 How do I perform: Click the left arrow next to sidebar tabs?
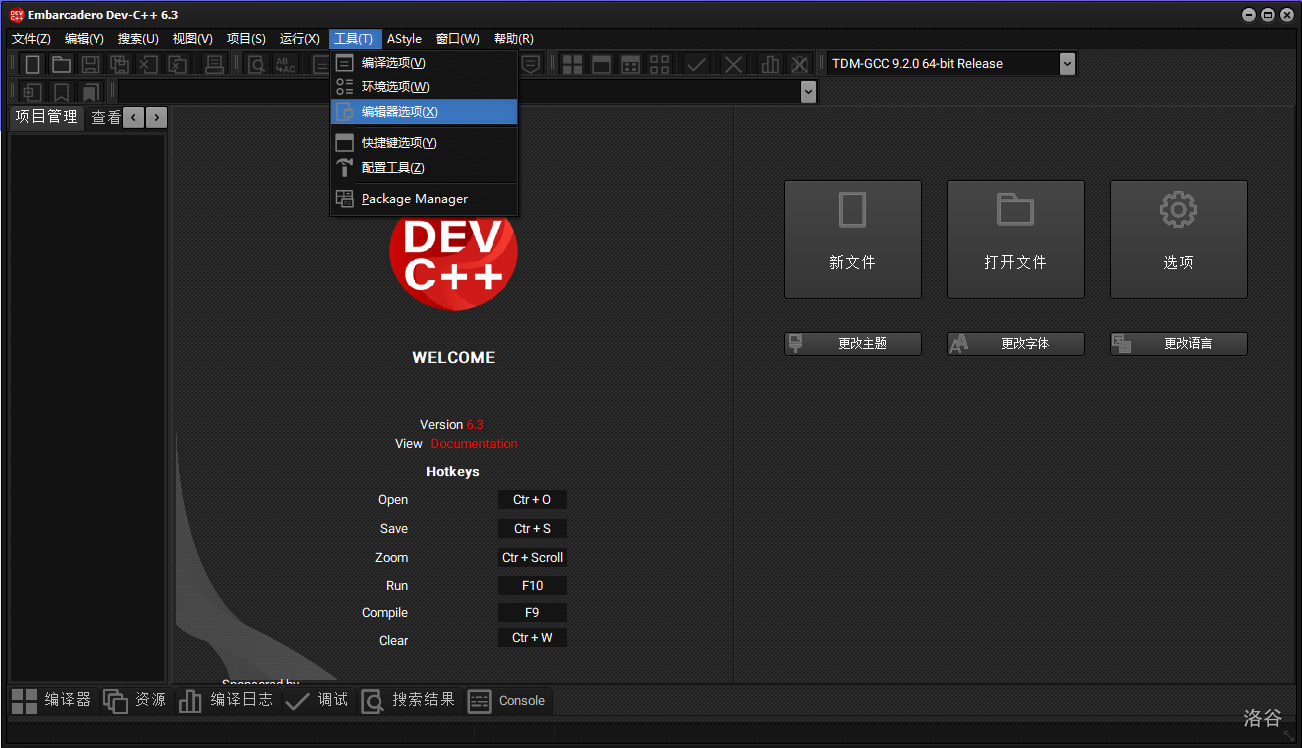[x=134, y=117]
